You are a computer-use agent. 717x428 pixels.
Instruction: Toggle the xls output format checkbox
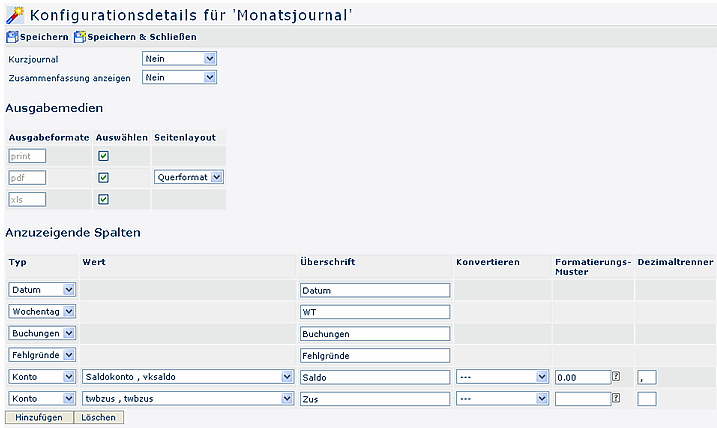click(x=103, y=199)
